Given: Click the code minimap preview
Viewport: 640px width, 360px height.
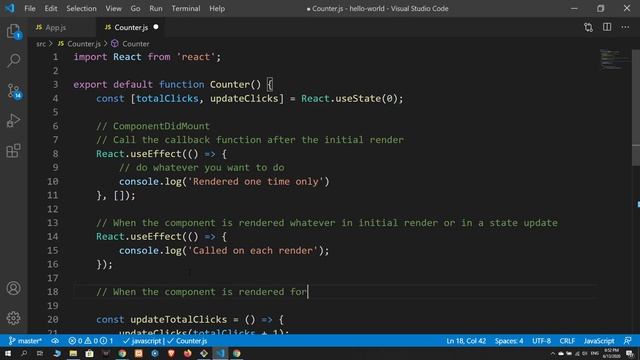Looking at the screenshot, I should click(x=615, y=60).
